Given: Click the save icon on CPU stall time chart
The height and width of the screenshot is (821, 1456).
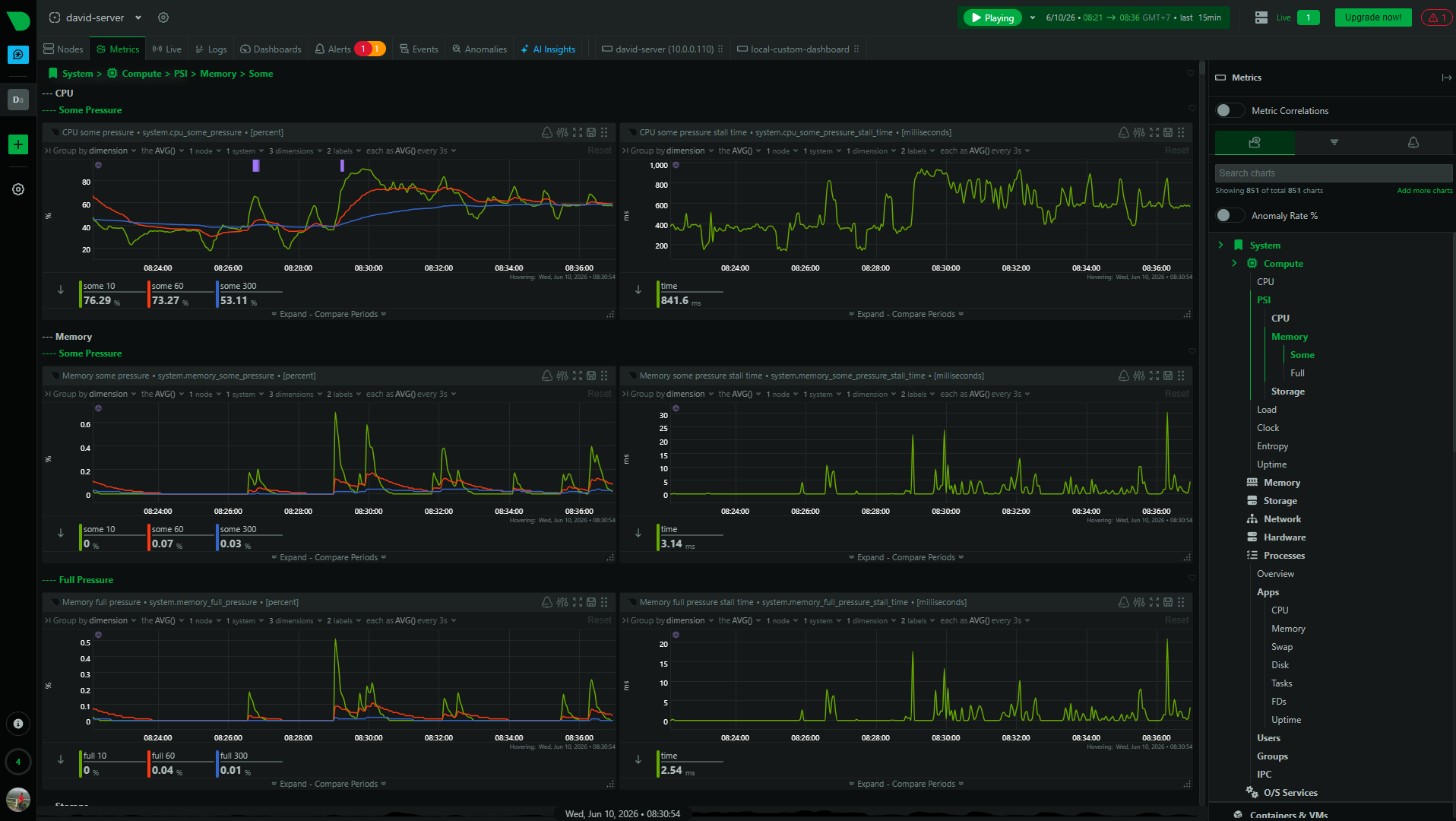Looking at the screenshot, I should pos(1168,132).
